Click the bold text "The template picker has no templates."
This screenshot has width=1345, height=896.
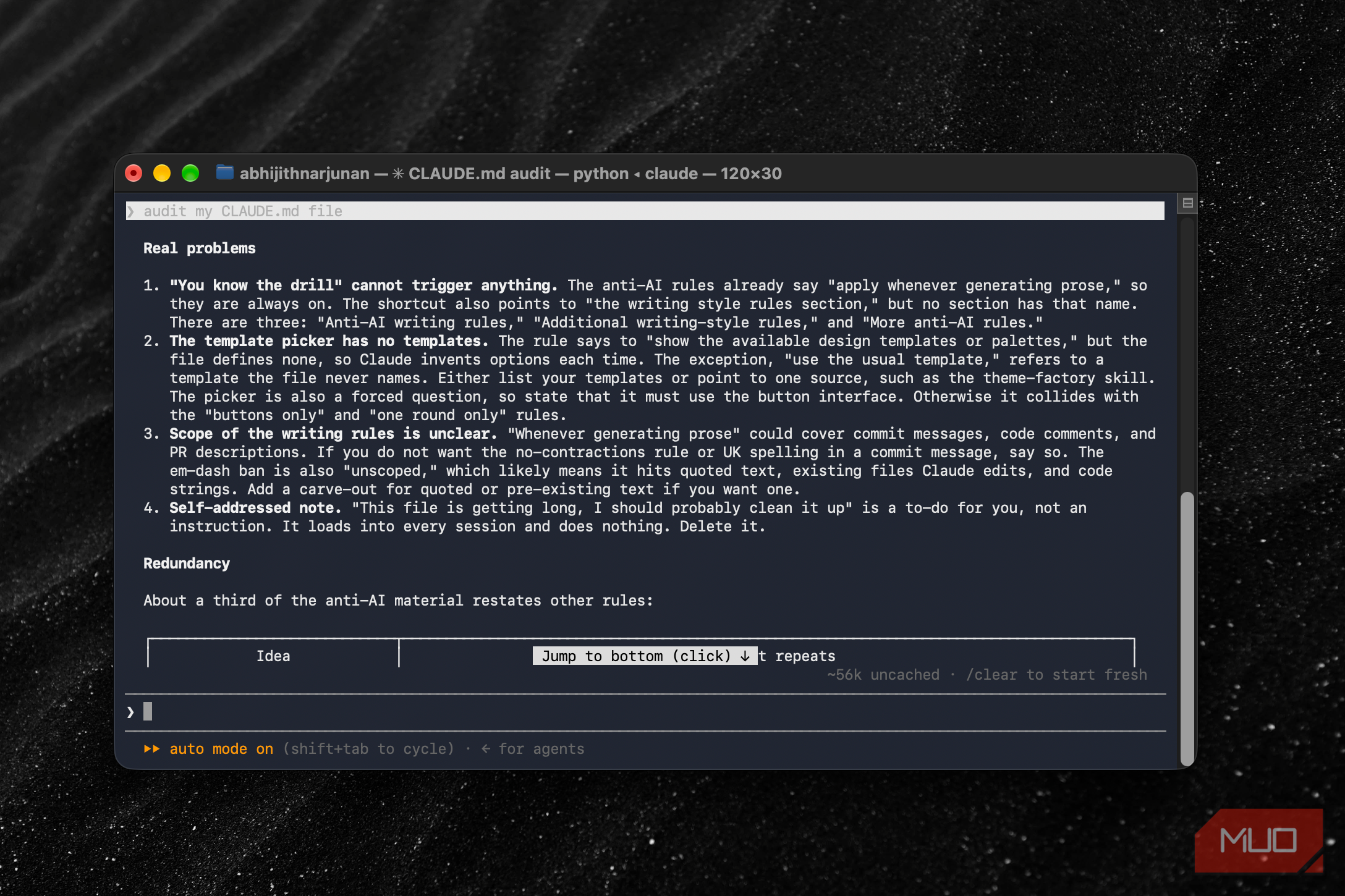tap(329, 341)
